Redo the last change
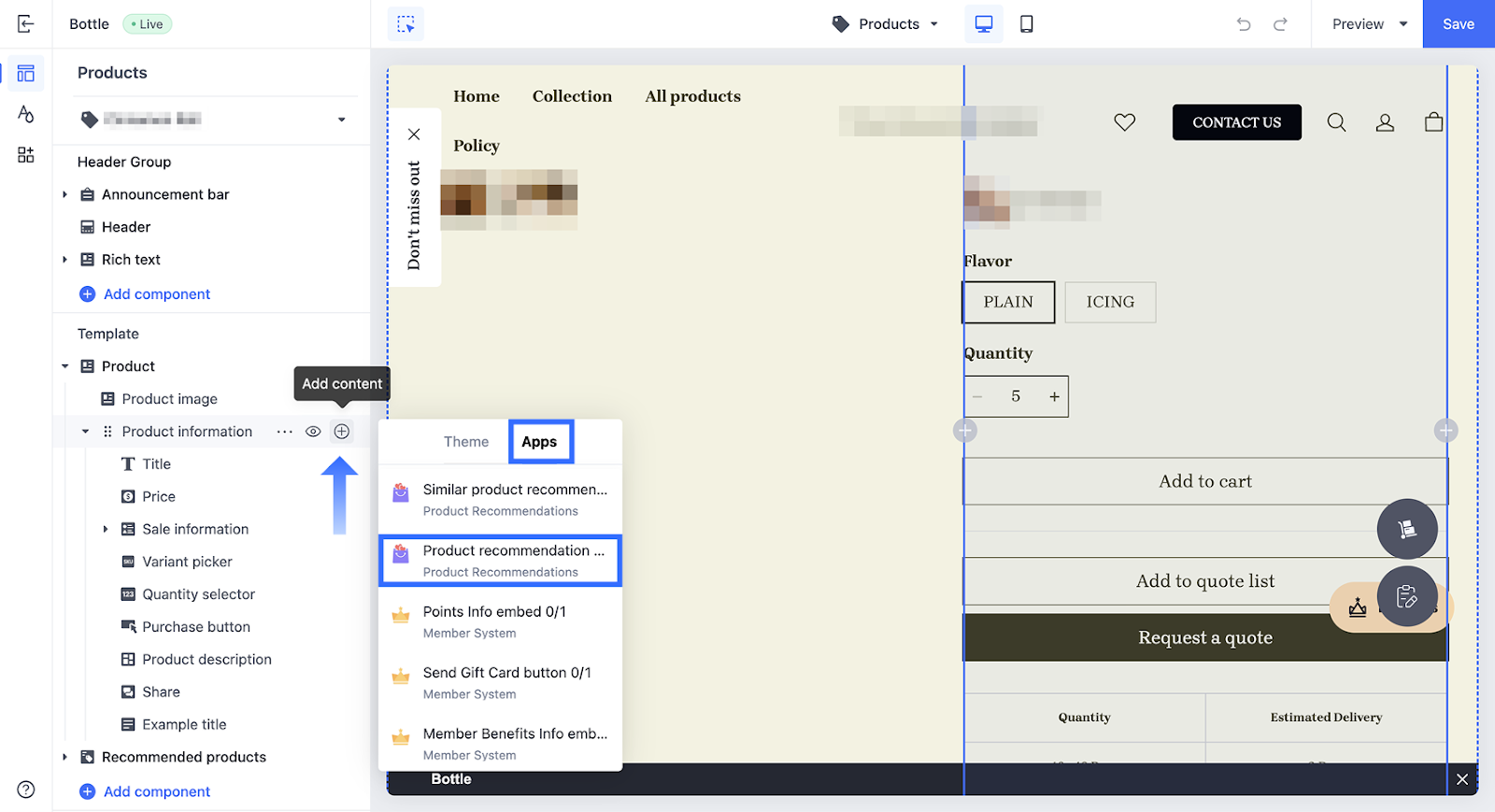Image resolution: width=1495 pixels, height=812 pixels. click(1280, 24)
